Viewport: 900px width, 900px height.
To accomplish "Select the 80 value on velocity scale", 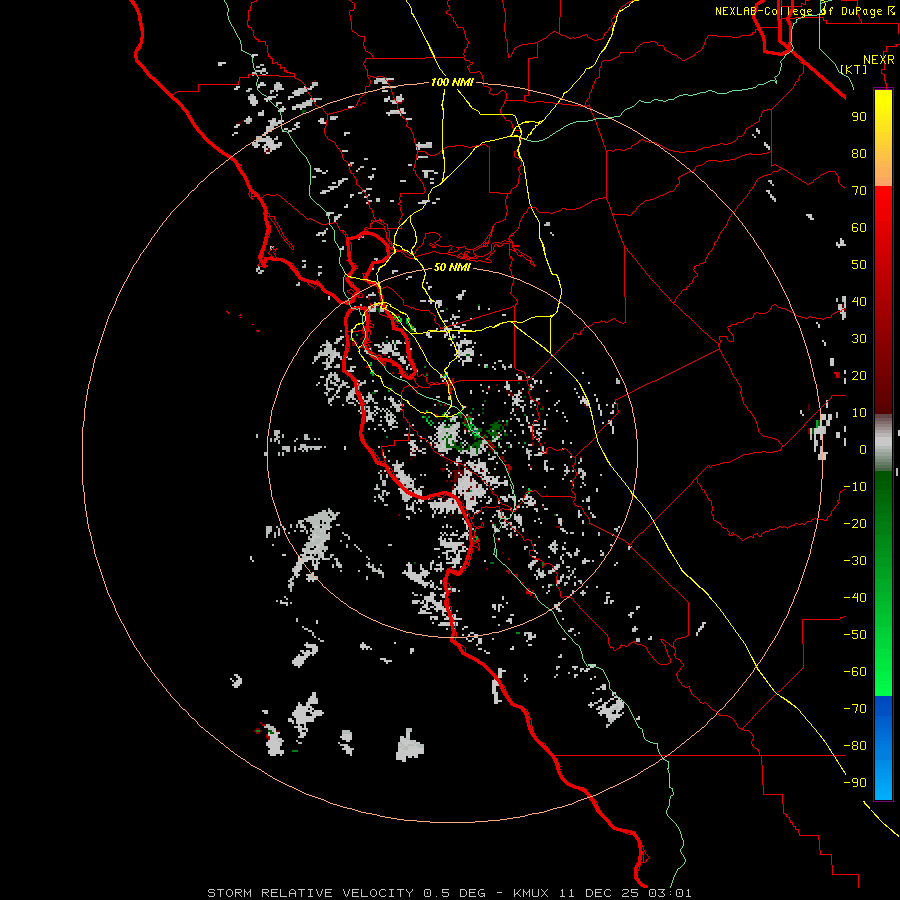I will (x=859, y=154).
